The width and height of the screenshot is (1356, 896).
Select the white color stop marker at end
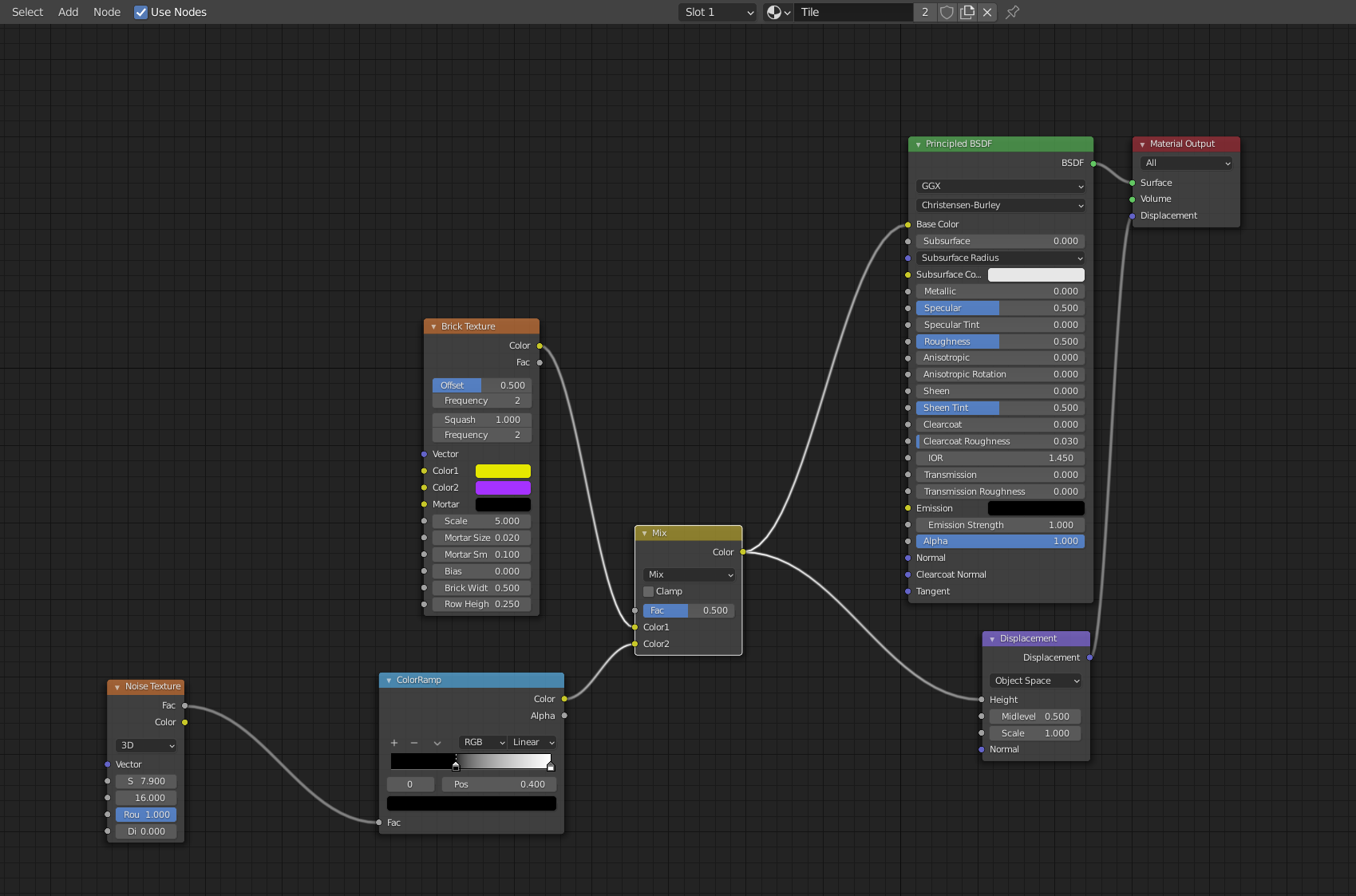[551, 767]
